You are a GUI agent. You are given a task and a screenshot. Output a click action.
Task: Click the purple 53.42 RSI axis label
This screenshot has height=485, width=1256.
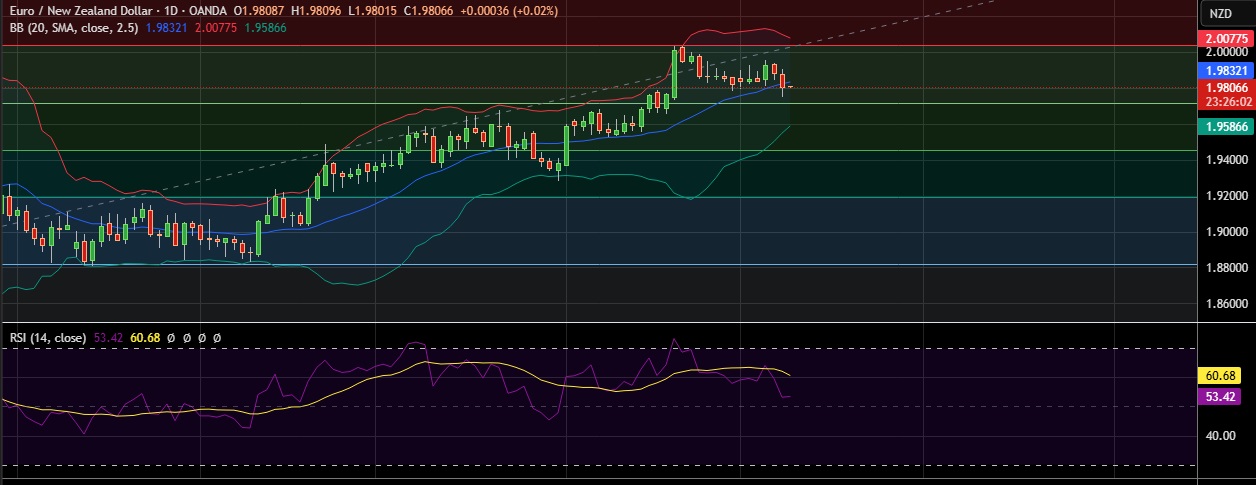click(x=1222, y=397)
